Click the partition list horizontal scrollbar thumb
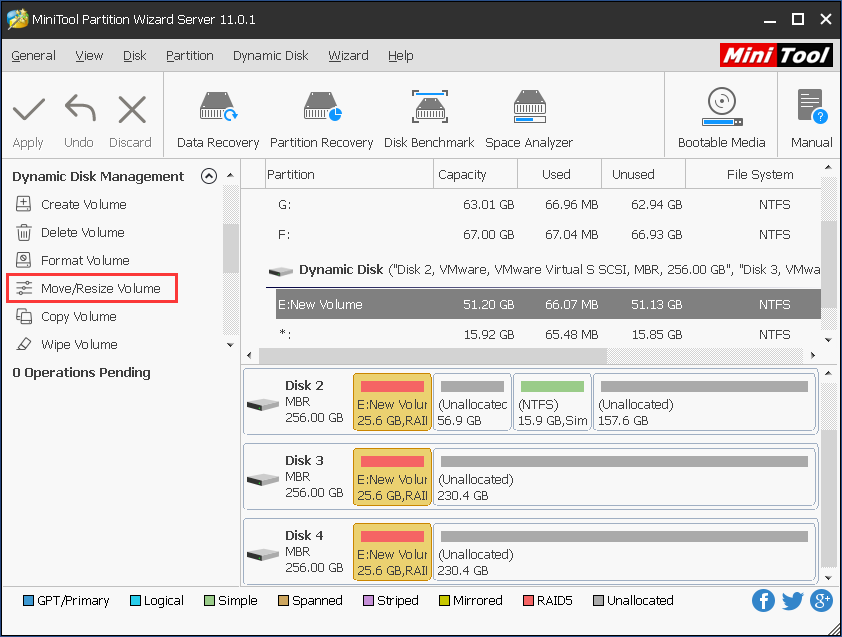 tap(433, 356)
